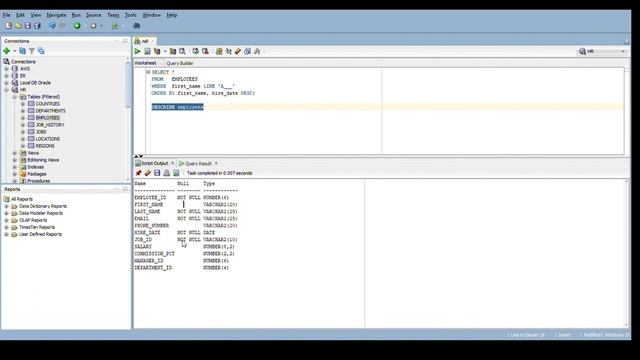Expand the Views node
This screenshot has height=360, width=640.
pos(15,153)
